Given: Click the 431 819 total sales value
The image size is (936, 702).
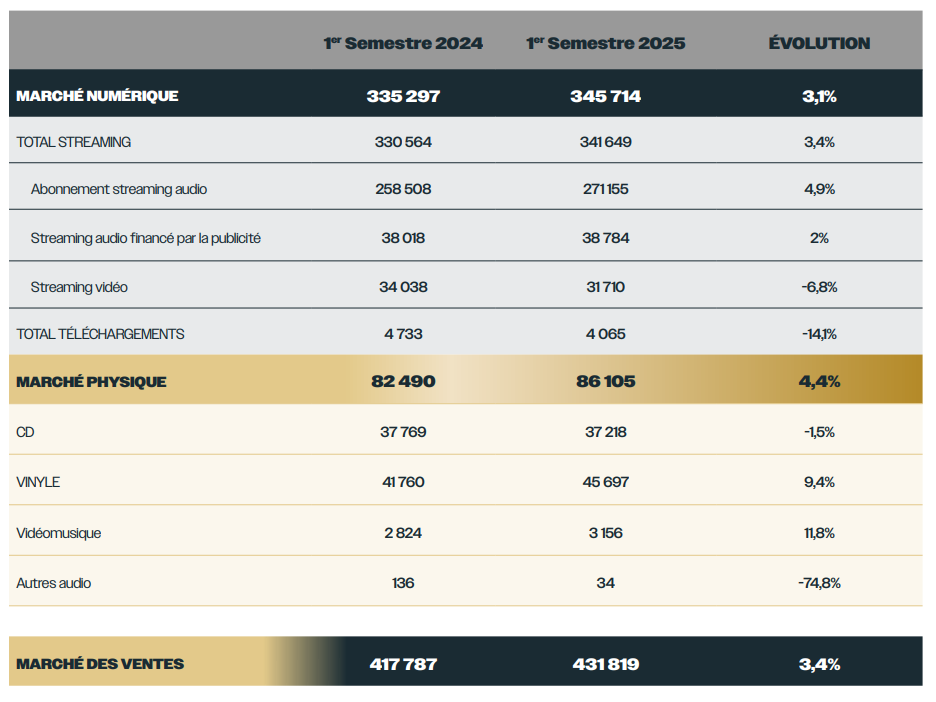Looking at the screenshot, I should pos(606,664).
